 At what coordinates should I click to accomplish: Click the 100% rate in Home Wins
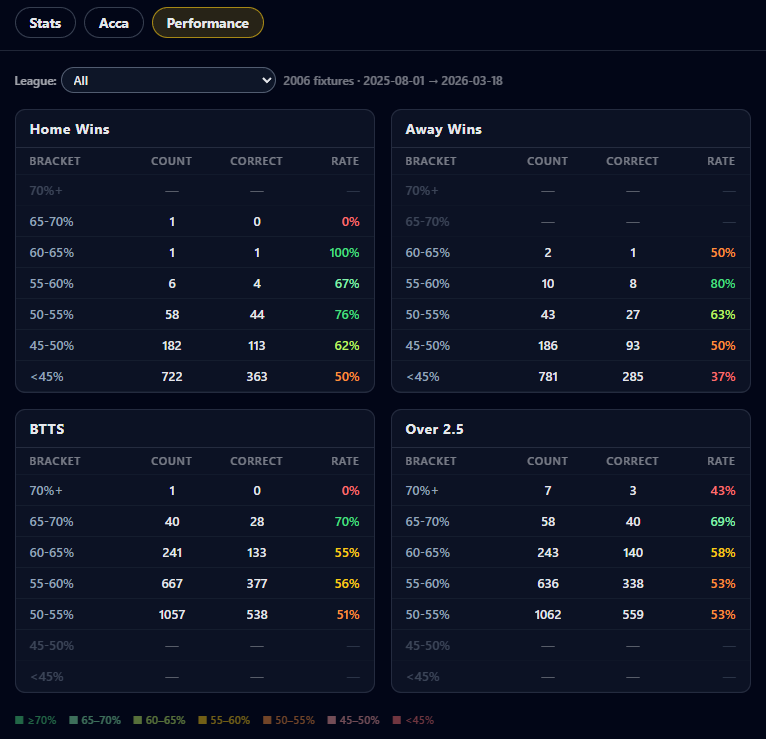[x=344, y=253]
